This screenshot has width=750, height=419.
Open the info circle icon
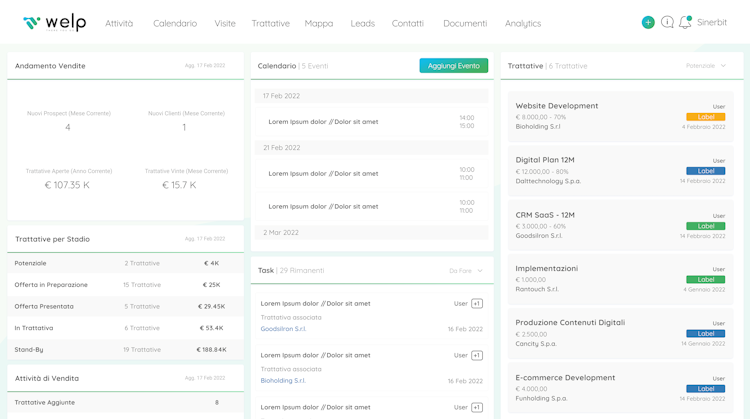[x=667, y=22]
